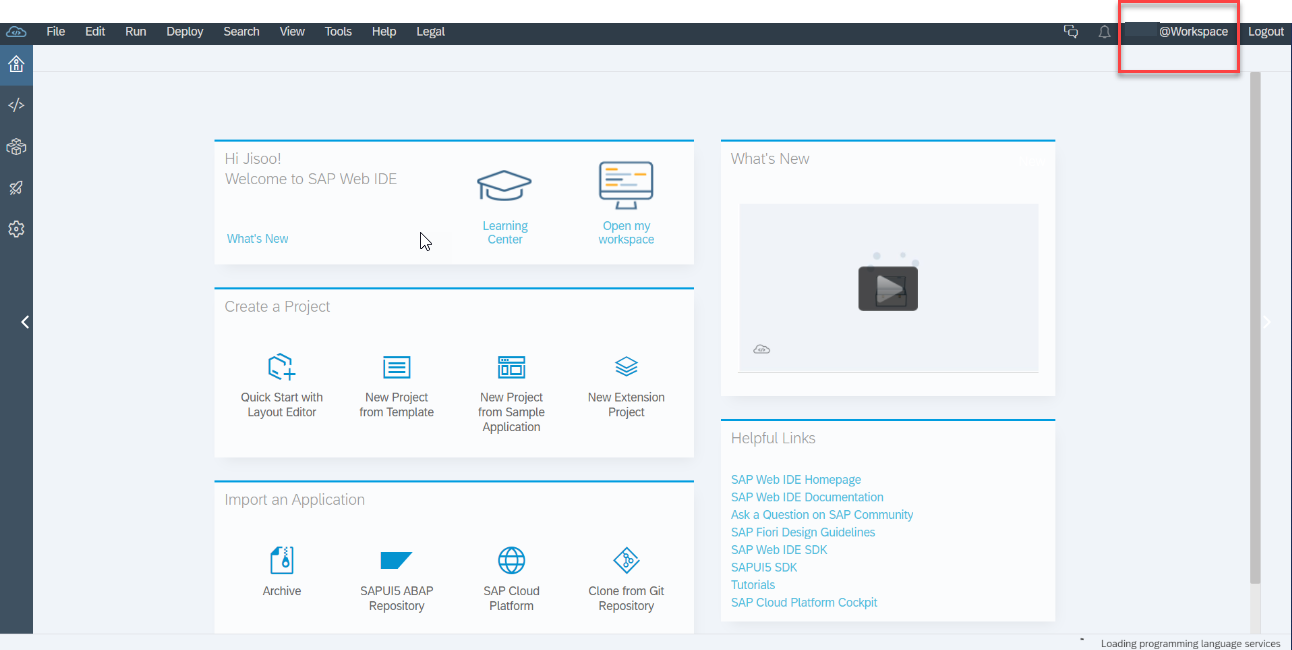This screenshot has width=1292, height=650.
Task: Open the Home perspective in the sidebar
Action: (16, 65)
